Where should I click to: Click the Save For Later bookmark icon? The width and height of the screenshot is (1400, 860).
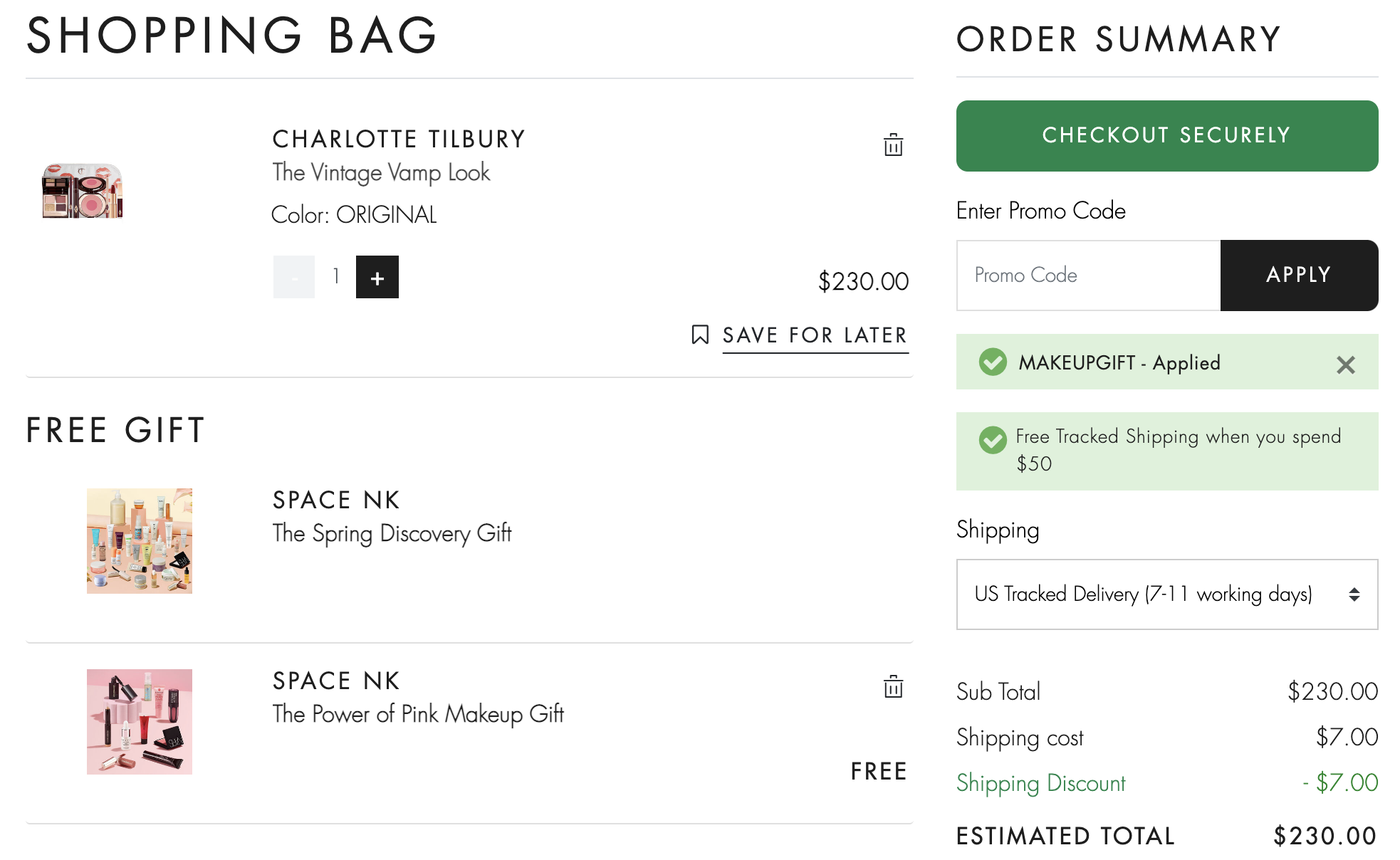click(x=700, y=335)
